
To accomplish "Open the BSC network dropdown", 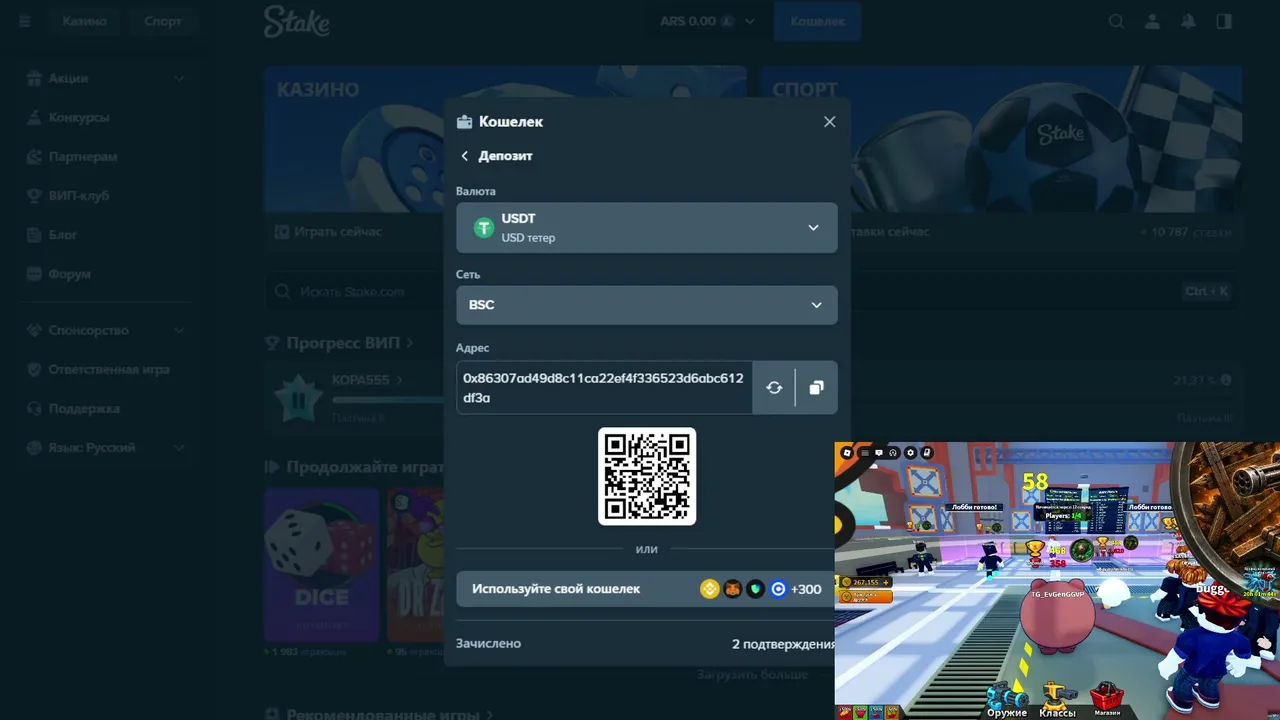I will (647, 305).
